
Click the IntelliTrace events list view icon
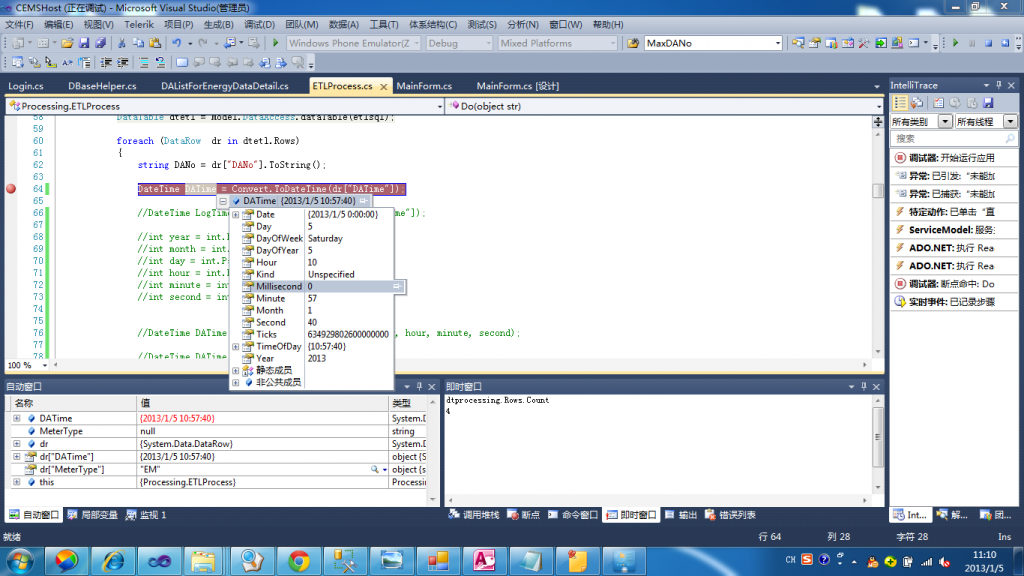click(900, 103)
